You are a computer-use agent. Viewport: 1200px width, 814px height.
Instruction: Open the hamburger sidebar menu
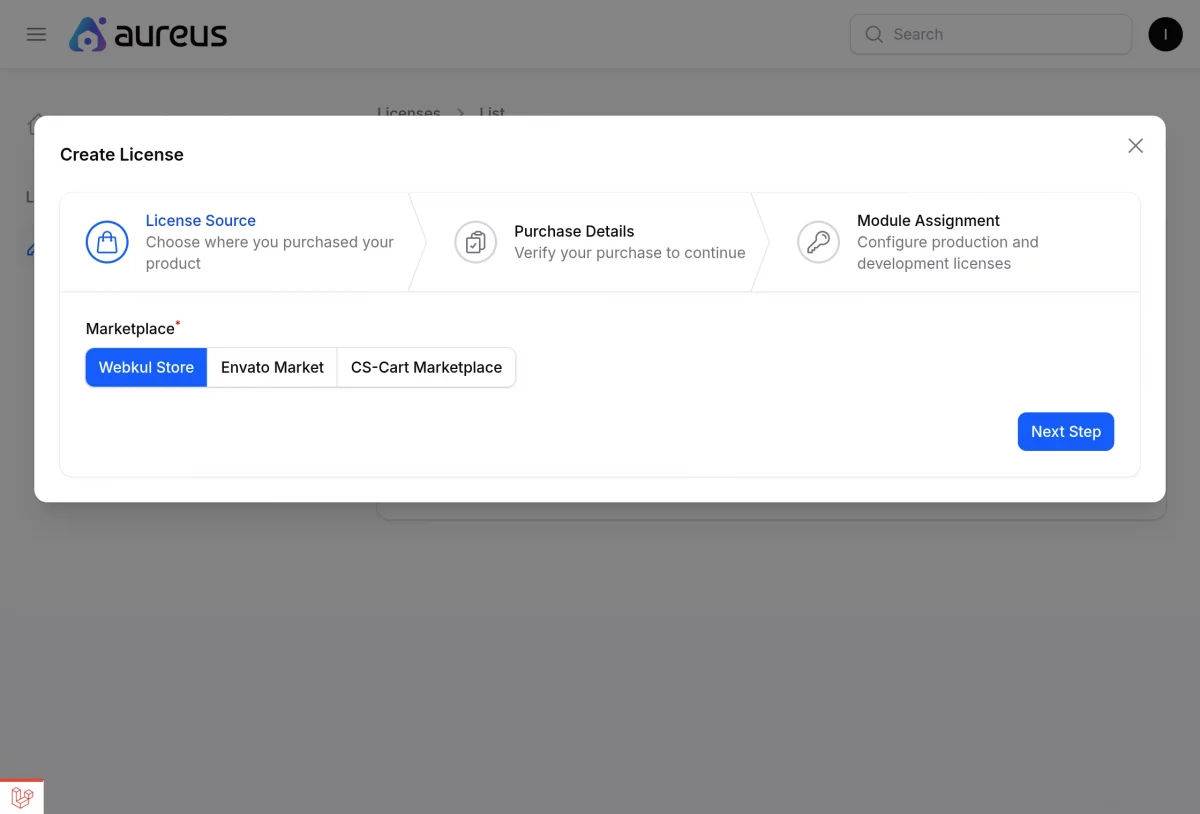pyautogui.click(x=36, y=34)
